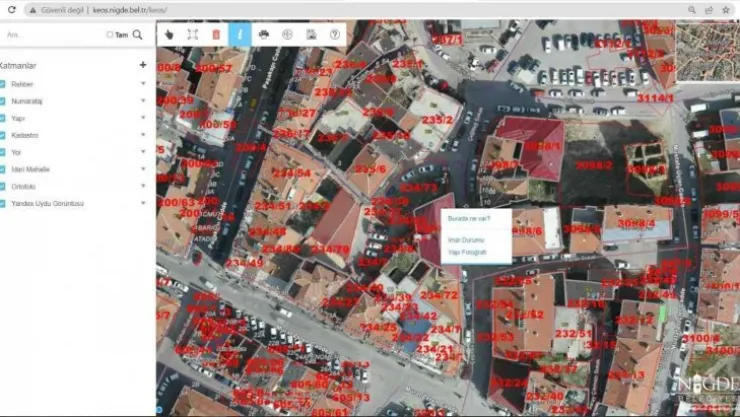Screen dimensions: 740x417
Task: Open the help question mark icon
Action: [x=335, y=34]
